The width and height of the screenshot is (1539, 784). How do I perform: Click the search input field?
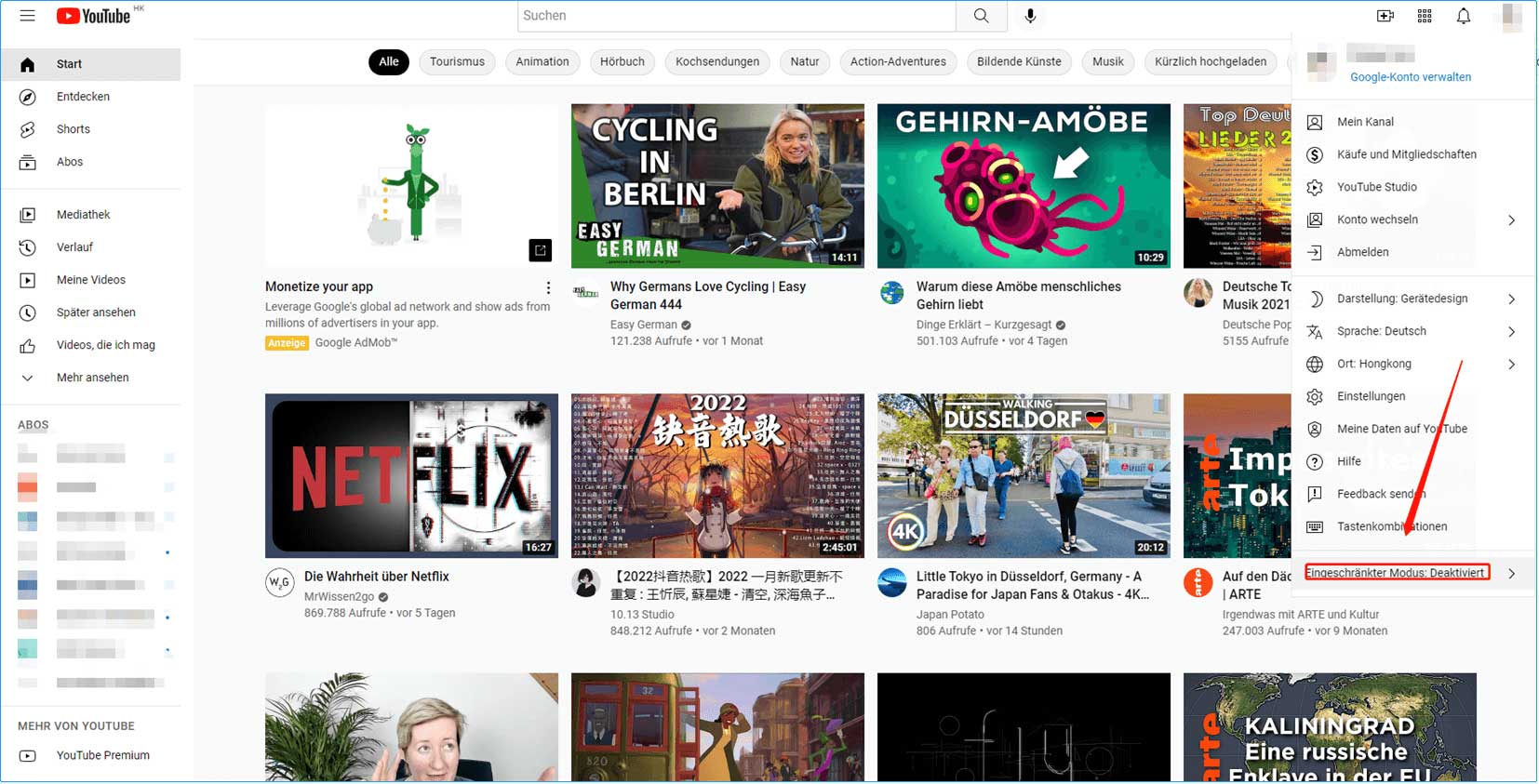pos(736,16)
